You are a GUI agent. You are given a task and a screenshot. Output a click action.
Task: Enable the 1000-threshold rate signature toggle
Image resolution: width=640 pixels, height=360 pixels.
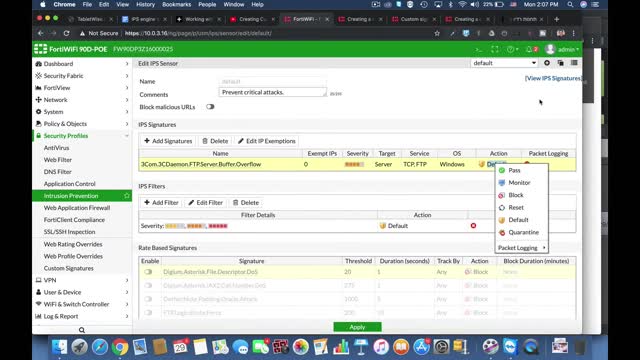click(x=148, y=299)
